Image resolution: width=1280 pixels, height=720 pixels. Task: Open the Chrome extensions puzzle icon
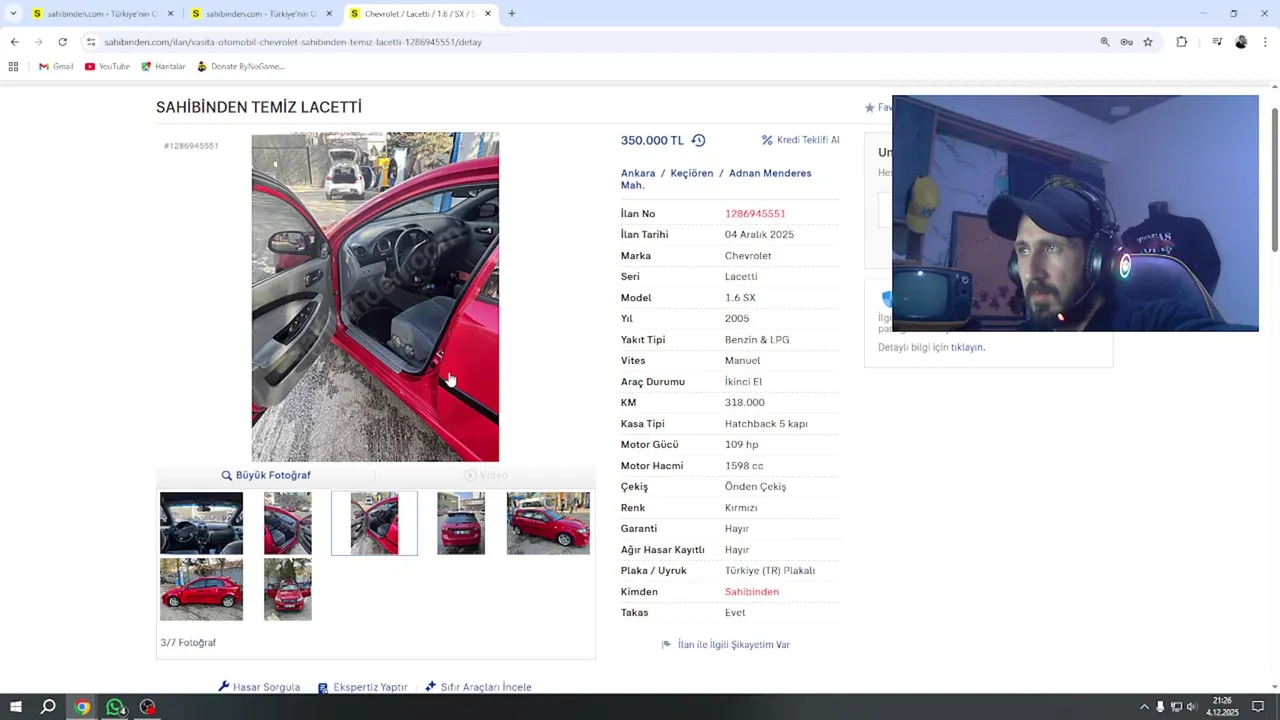[x=1181, y=42]
